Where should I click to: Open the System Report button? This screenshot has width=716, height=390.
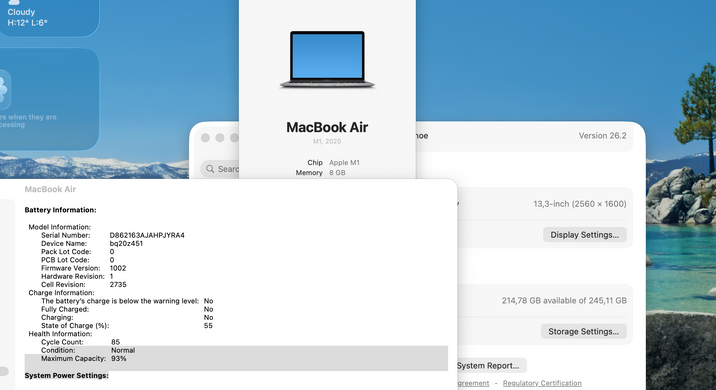point(491,366)
